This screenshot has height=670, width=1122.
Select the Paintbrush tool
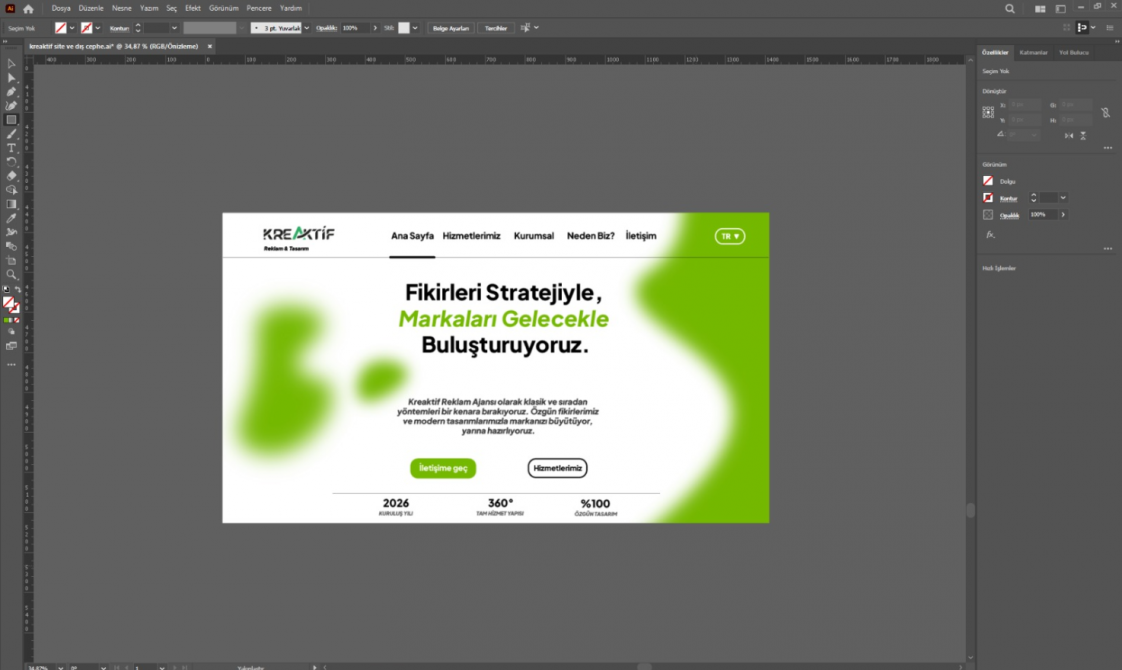click(11, 134)
